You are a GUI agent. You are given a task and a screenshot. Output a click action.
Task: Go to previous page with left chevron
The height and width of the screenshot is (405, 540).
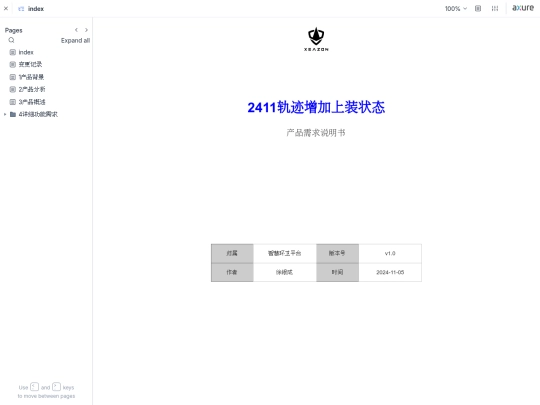[76, 30]
